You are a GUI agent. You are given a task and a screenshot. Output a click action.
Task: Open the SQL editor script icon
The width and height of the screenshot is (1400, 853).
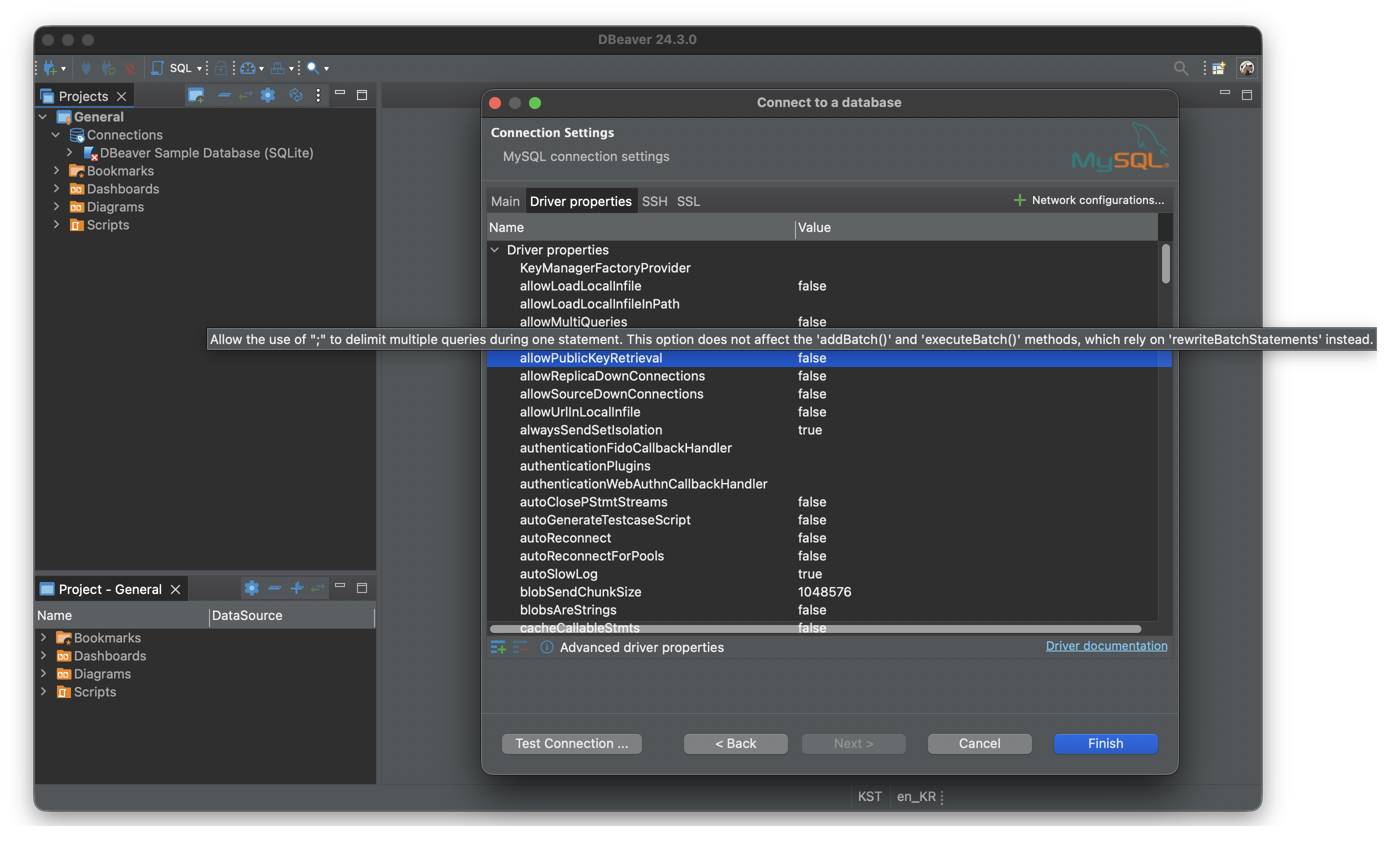tap(157, 68)
